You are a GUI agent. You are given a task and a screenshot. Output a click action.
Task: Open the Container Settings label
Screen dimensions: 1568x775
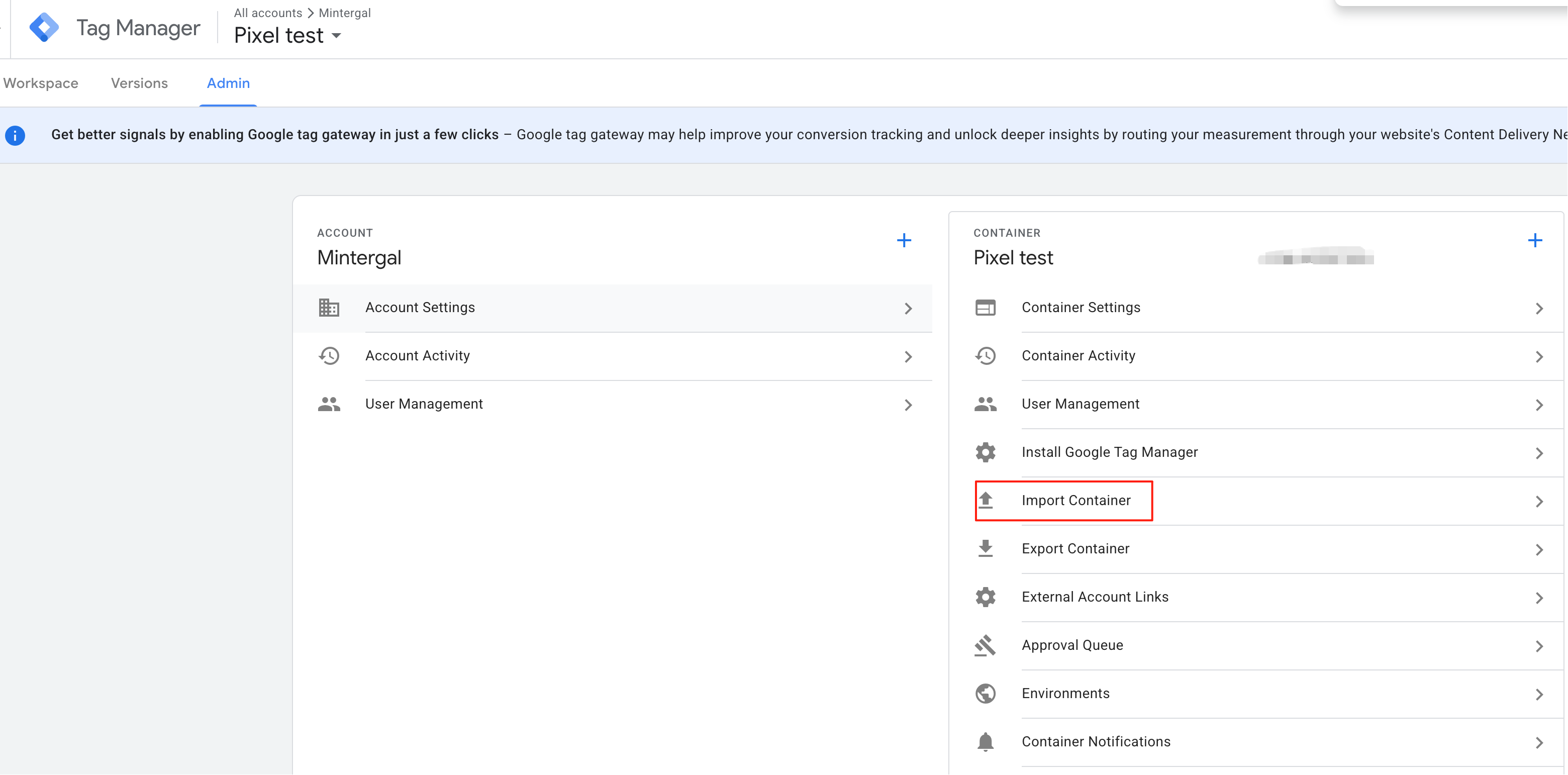pos(1081,308)
